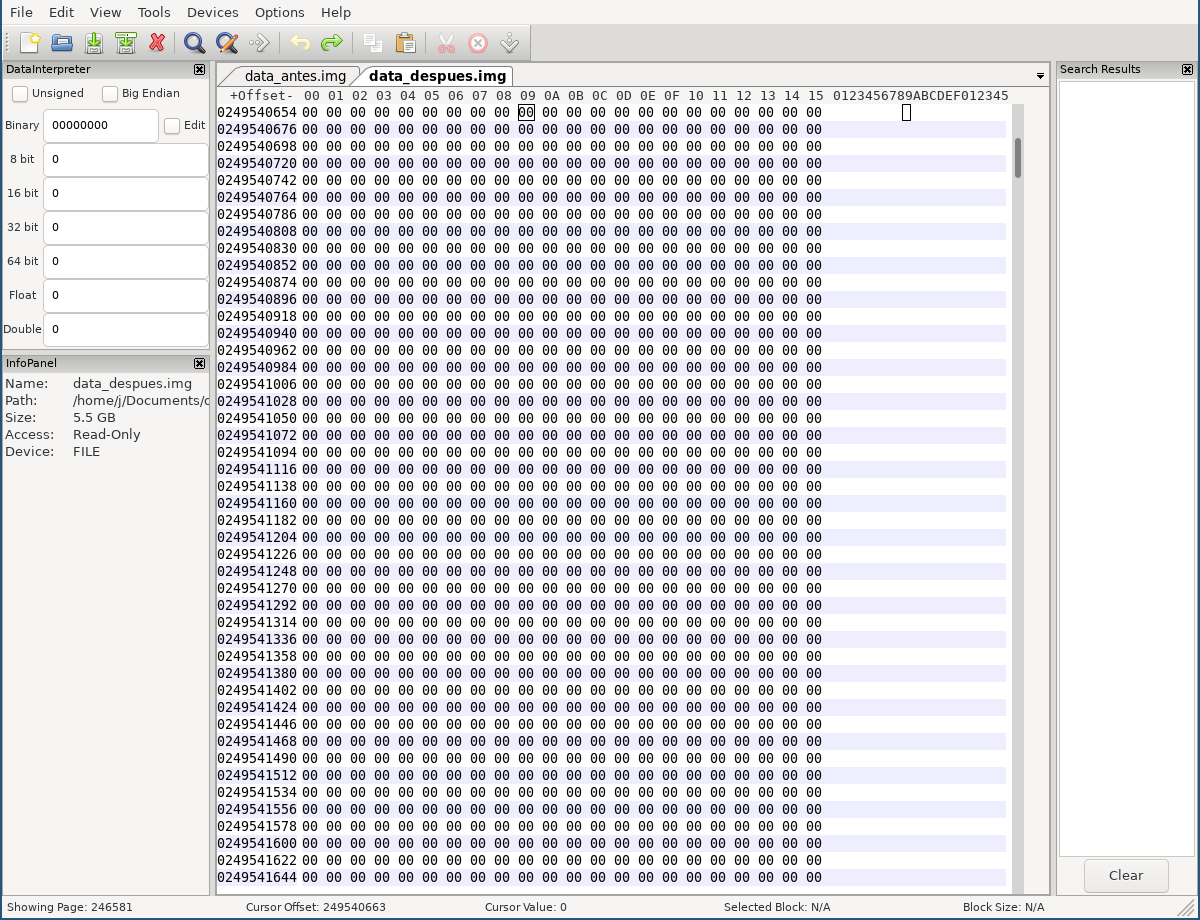This screenshot has height=920, width=1200.
Task: Click the Cut scissors icon
Action: click(x=446, y=43)
